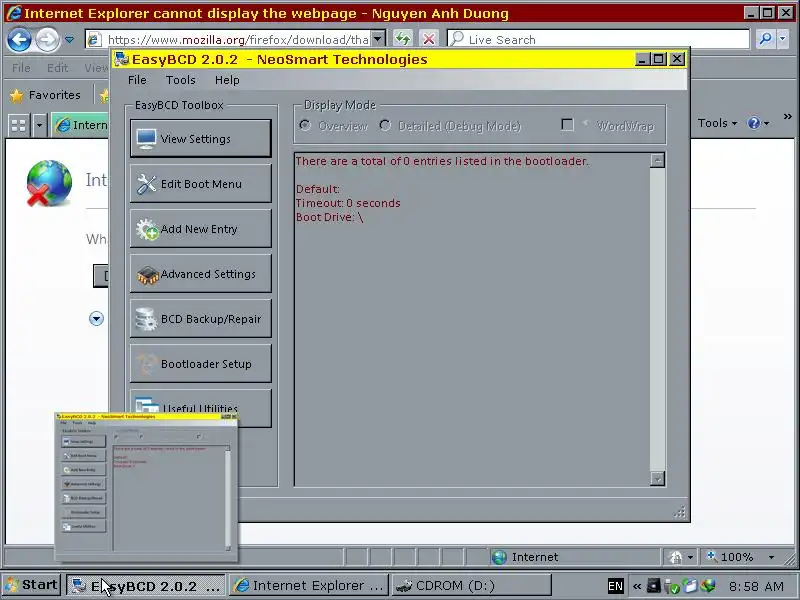Click the black disk drive tray icon
The height and width of the screenshot is (600, 800).
pyautogui.click(x=653, y=586)
